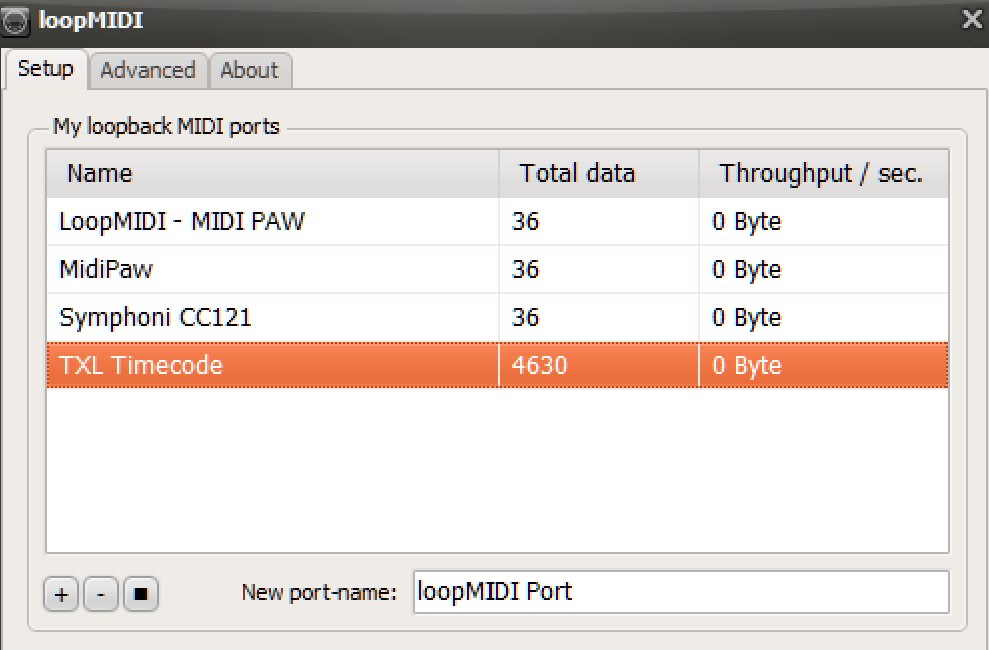Click the Throughput / sec. column header
Image resolution: width=989 pixels, height=650 pixels.
click(820, 173)
